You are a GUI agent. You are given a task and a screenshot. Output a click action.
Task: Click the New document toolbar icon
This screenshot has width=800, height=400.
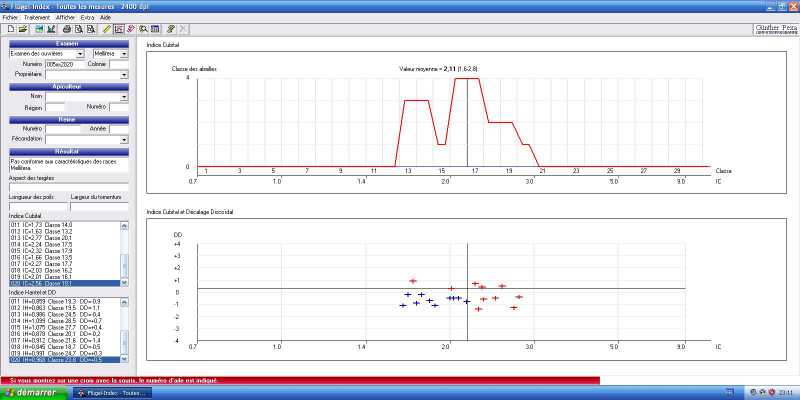coord(9,29)
